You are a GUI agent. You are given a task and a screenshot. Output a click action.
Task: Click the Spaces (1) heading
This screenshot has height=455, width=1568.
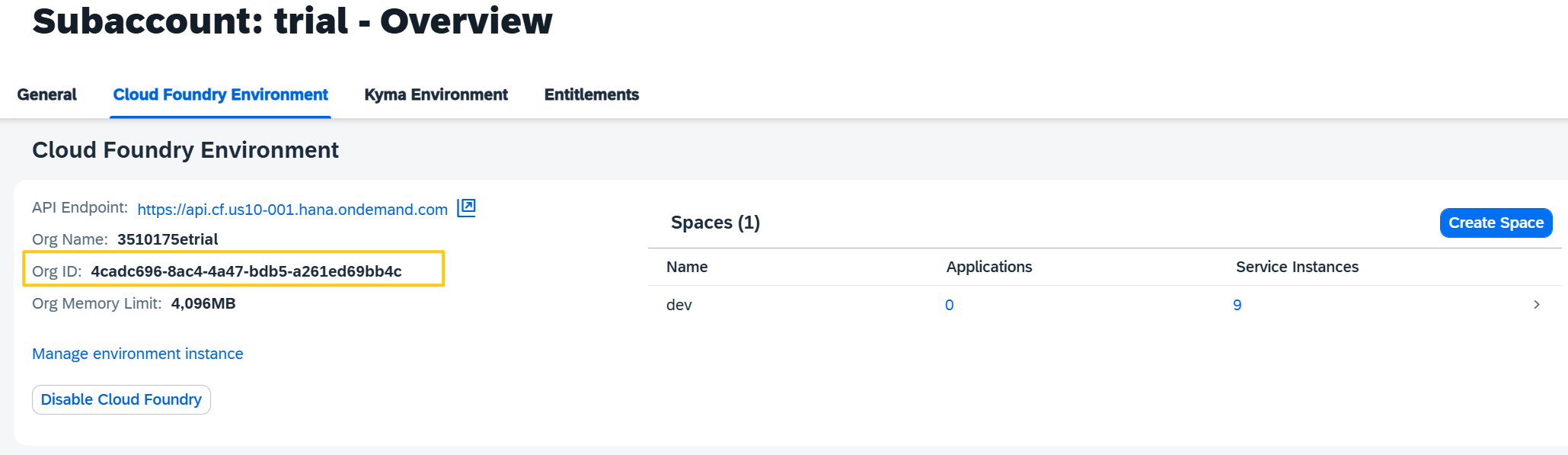pos(715,223)
